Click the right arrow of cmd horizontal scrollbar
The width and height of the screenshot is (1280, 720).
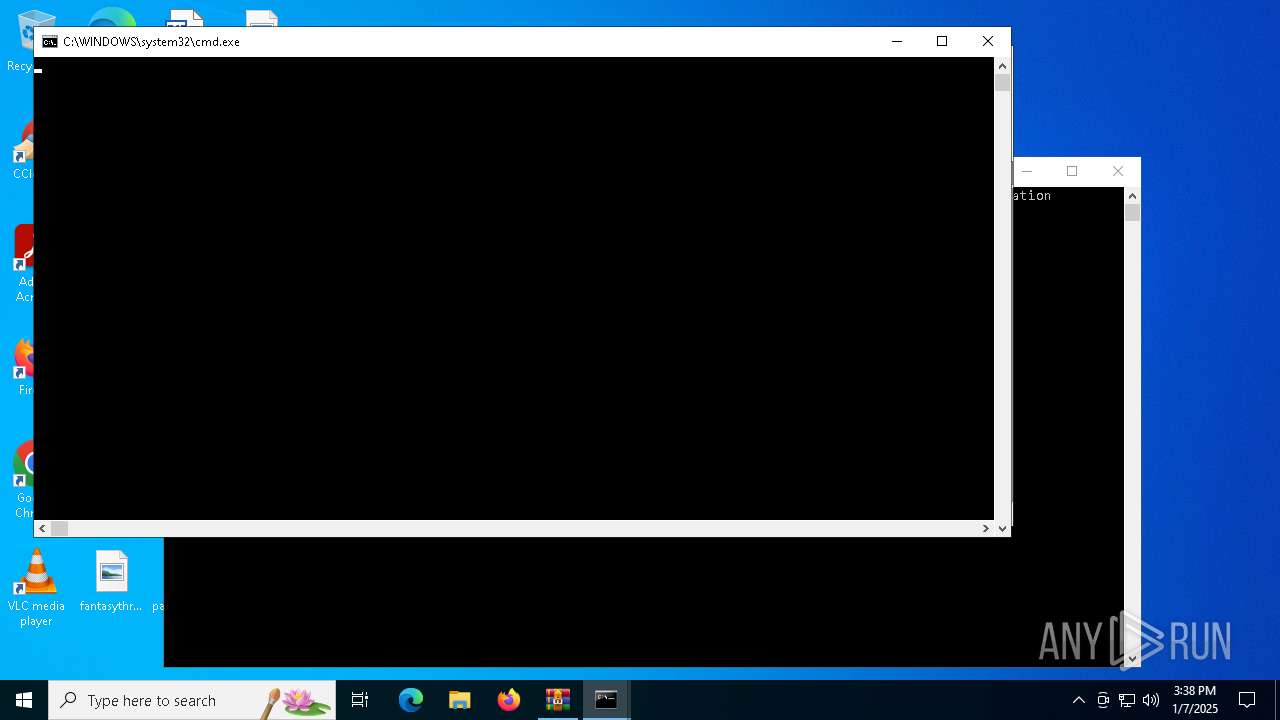click(x=985, y=528)
